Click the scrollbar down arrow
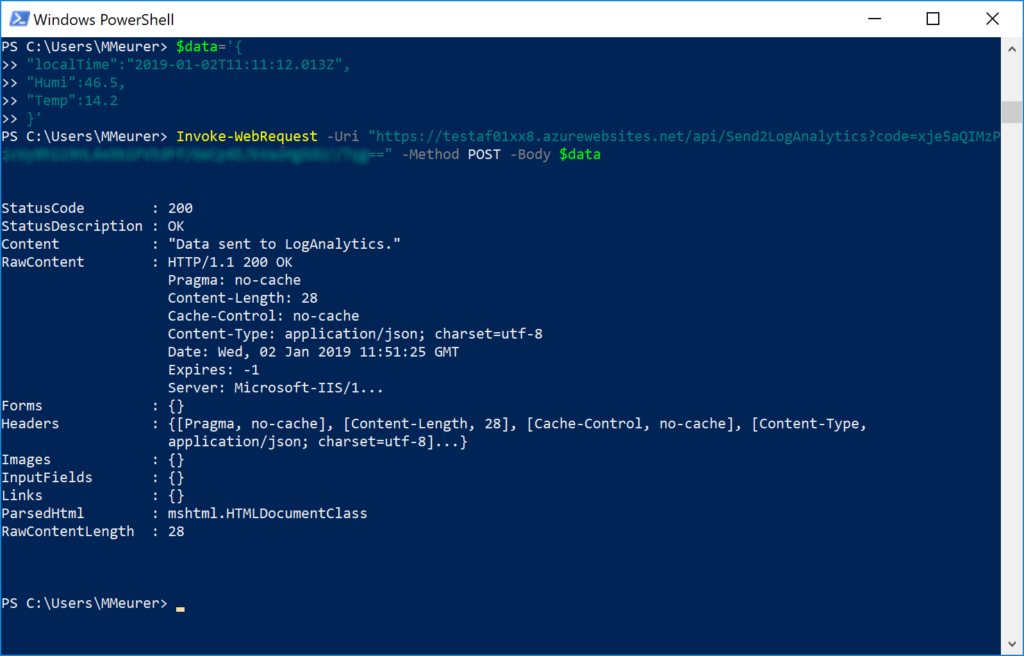Screen dimensions: 1024x656 (1012, 644)
